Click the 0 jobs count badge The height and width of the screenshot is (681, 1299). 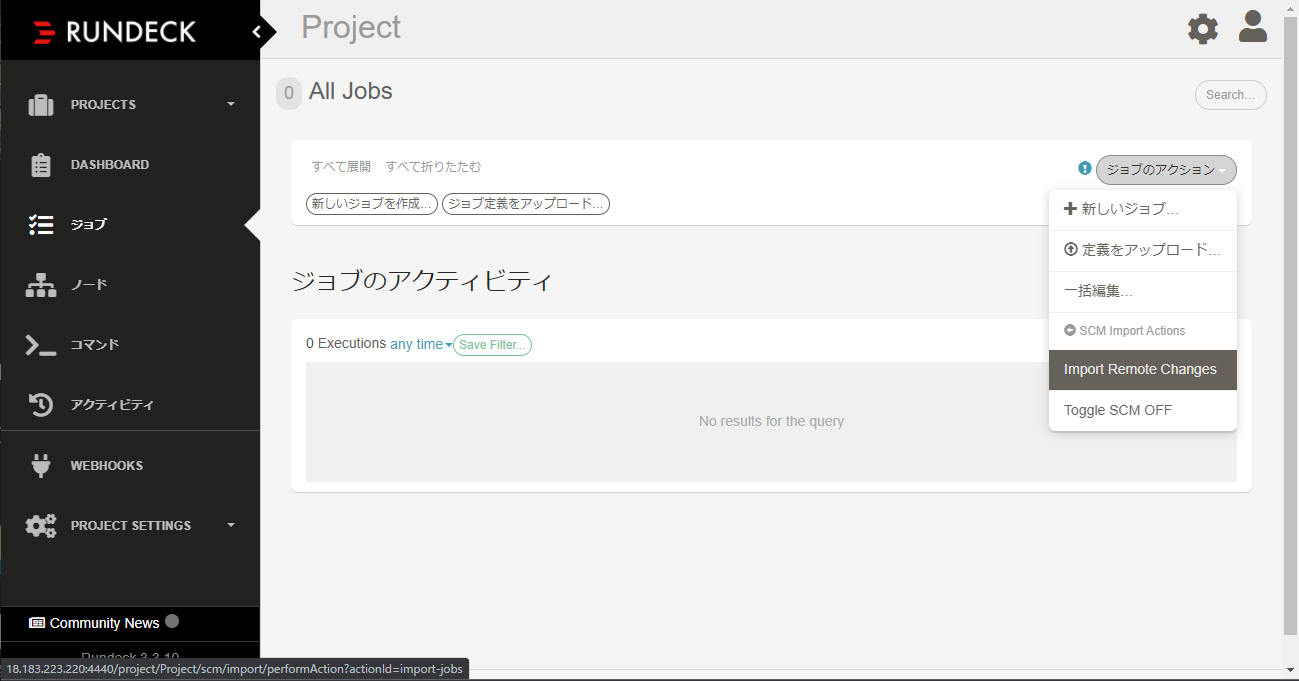[x=289, y=94]
